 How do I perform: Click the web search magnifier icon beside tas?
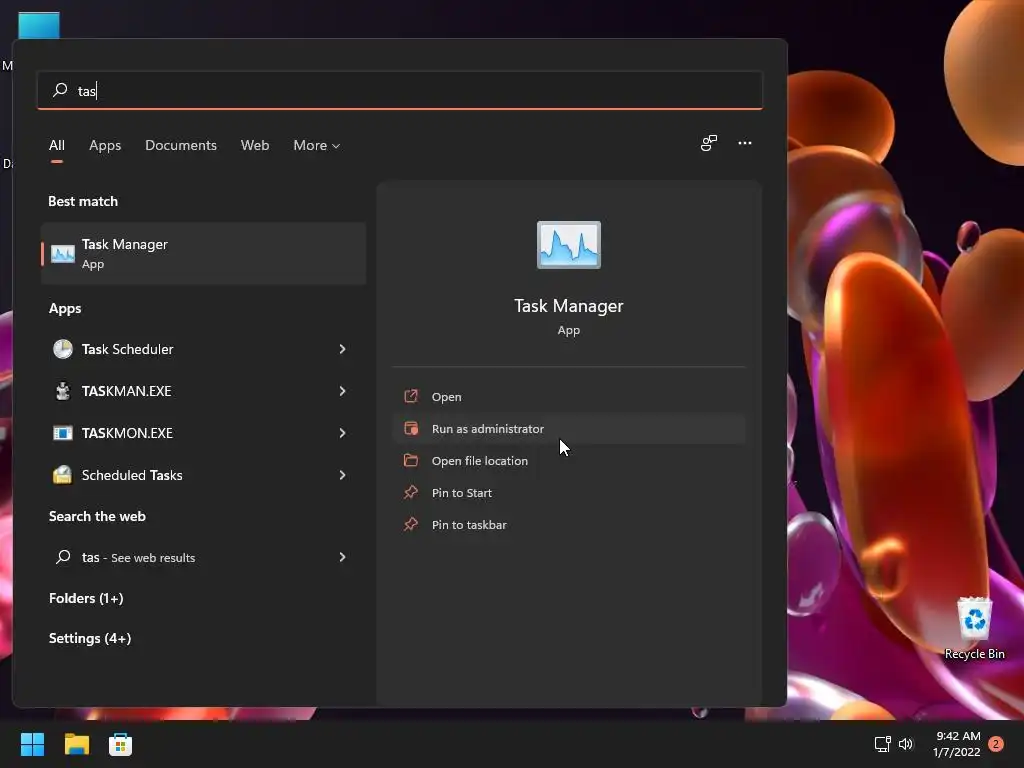tap(63, 557)
